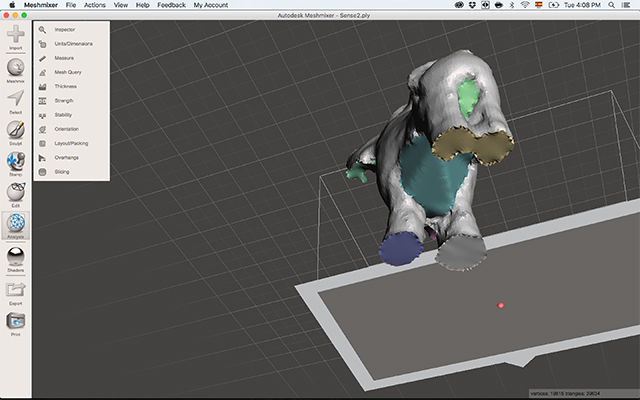Open the Meshmixer application menu
Viewport: 640px width, 400px height.
click(x=41, y=5)
